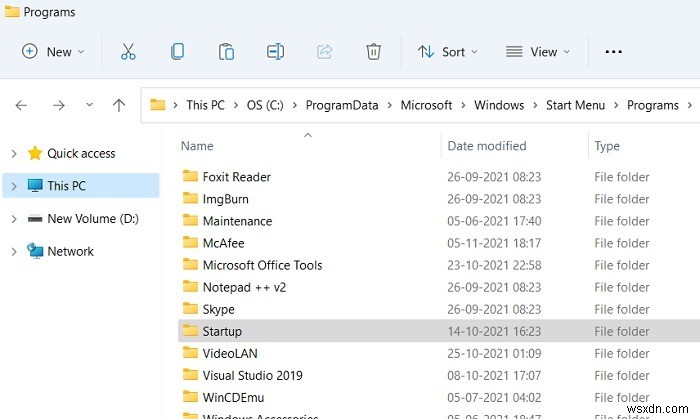Open the Sort dropdown menu
700x419 pixels.
448,52
